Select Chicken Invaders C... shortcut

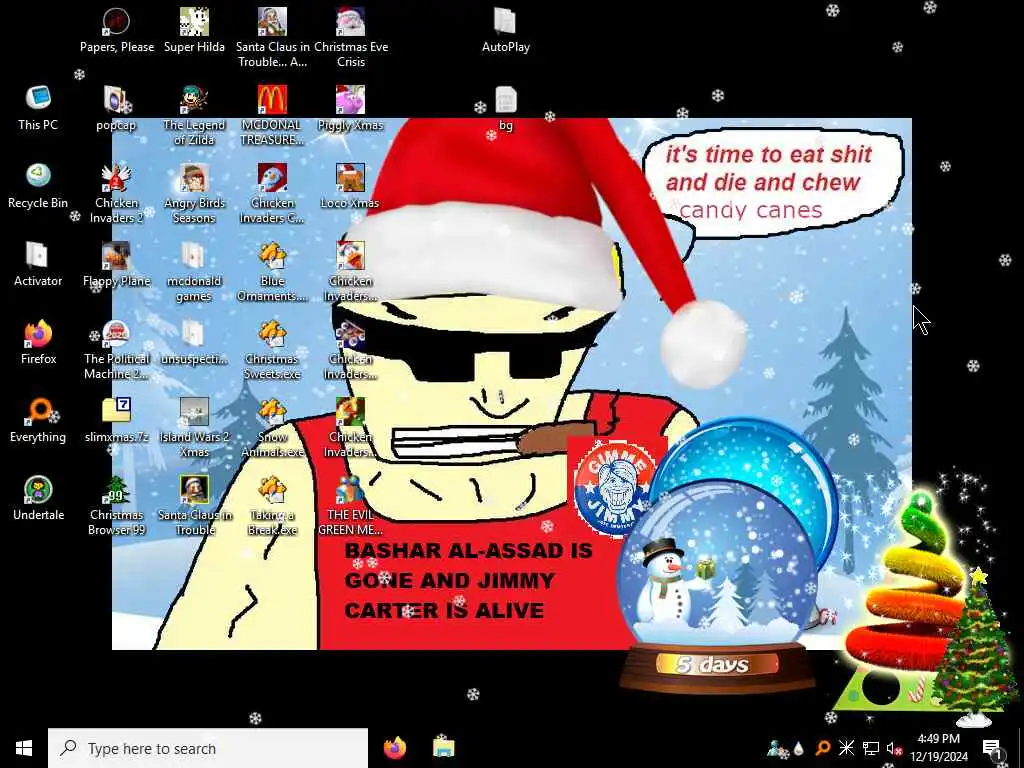272,193
